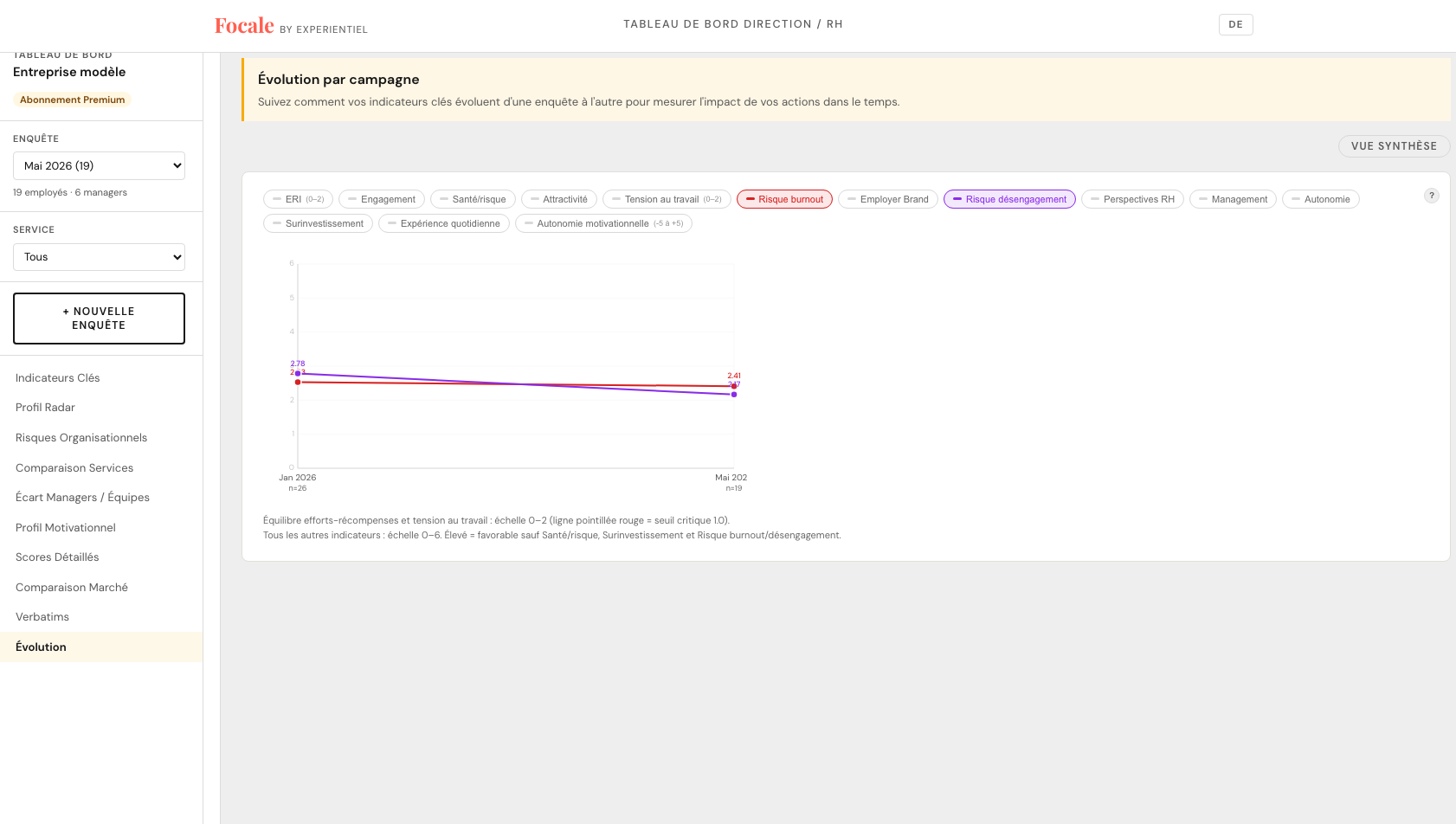This screenshot has width=1456, height=824.
Task: Click the Abonnement Premium badge
Action: pos(72,100)
